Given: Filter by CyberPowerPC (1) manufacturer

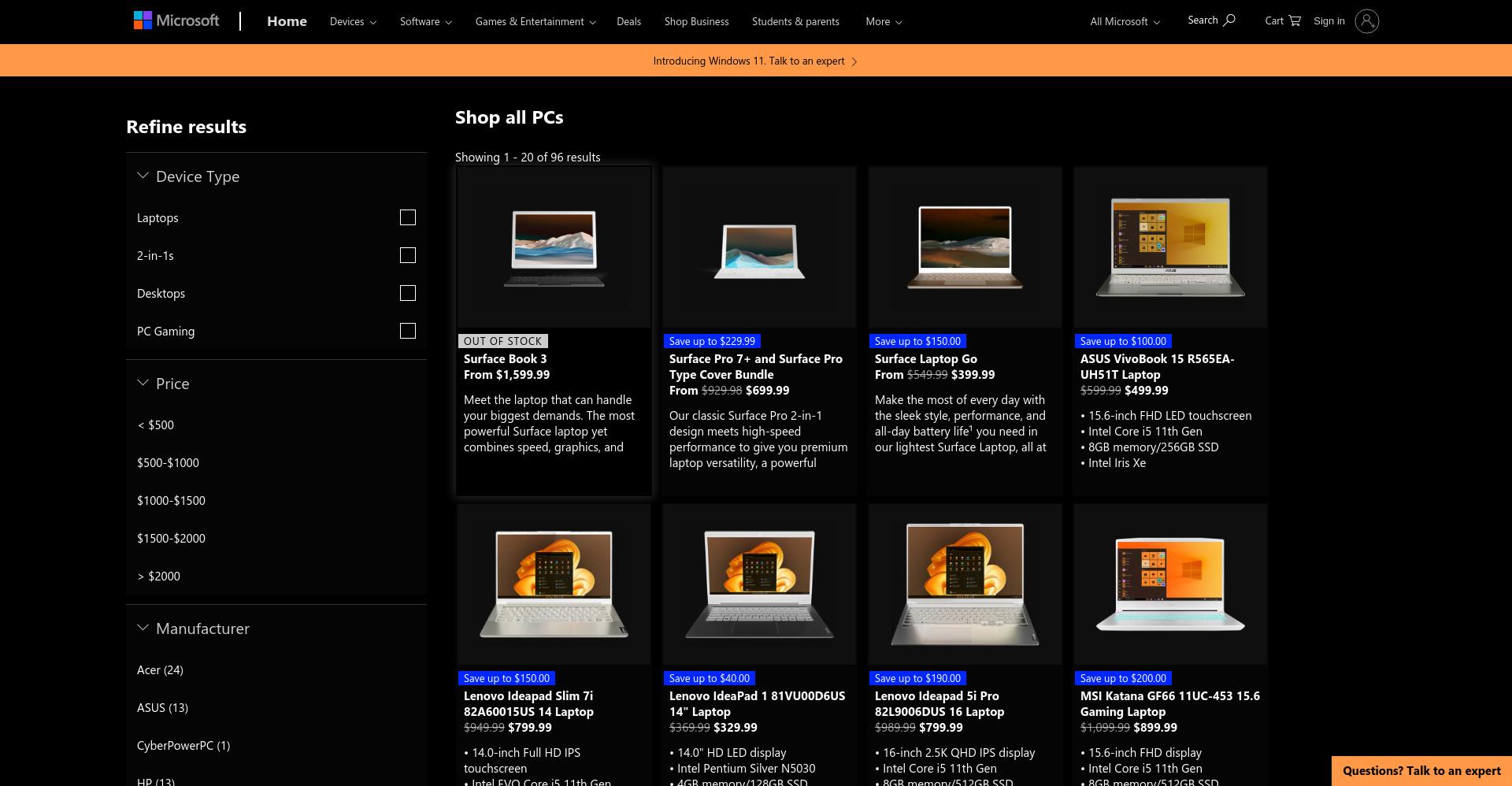Looking at the screenshot, I should click(183, 746).
